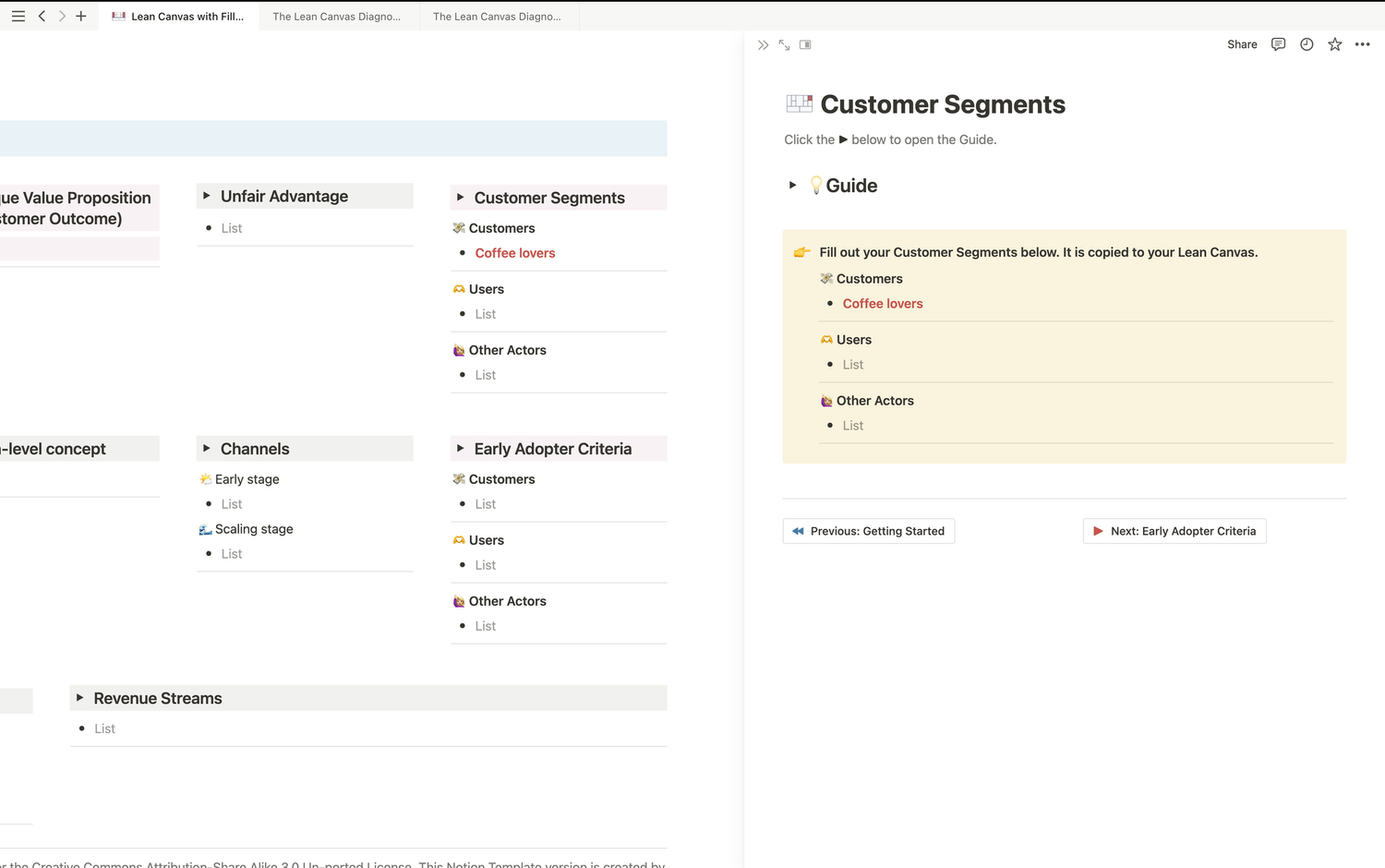Expand Customer Segments to full page view
Image resolution: width=1385 pixels, height=868 pixels.
pyautogui.click(x=784, y=44)
